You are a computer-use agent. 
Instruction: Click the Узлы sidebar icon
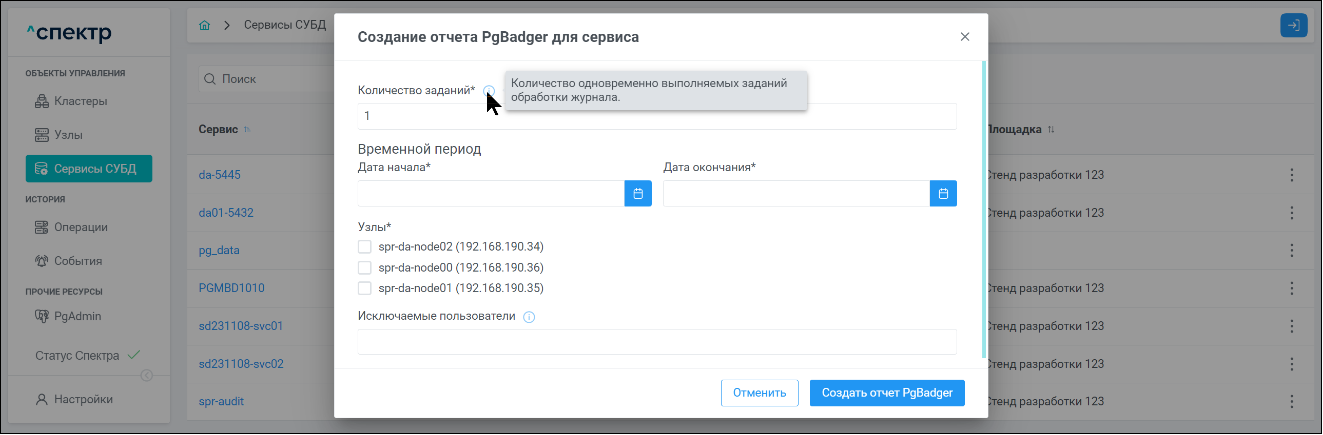[x=42, y=134]
